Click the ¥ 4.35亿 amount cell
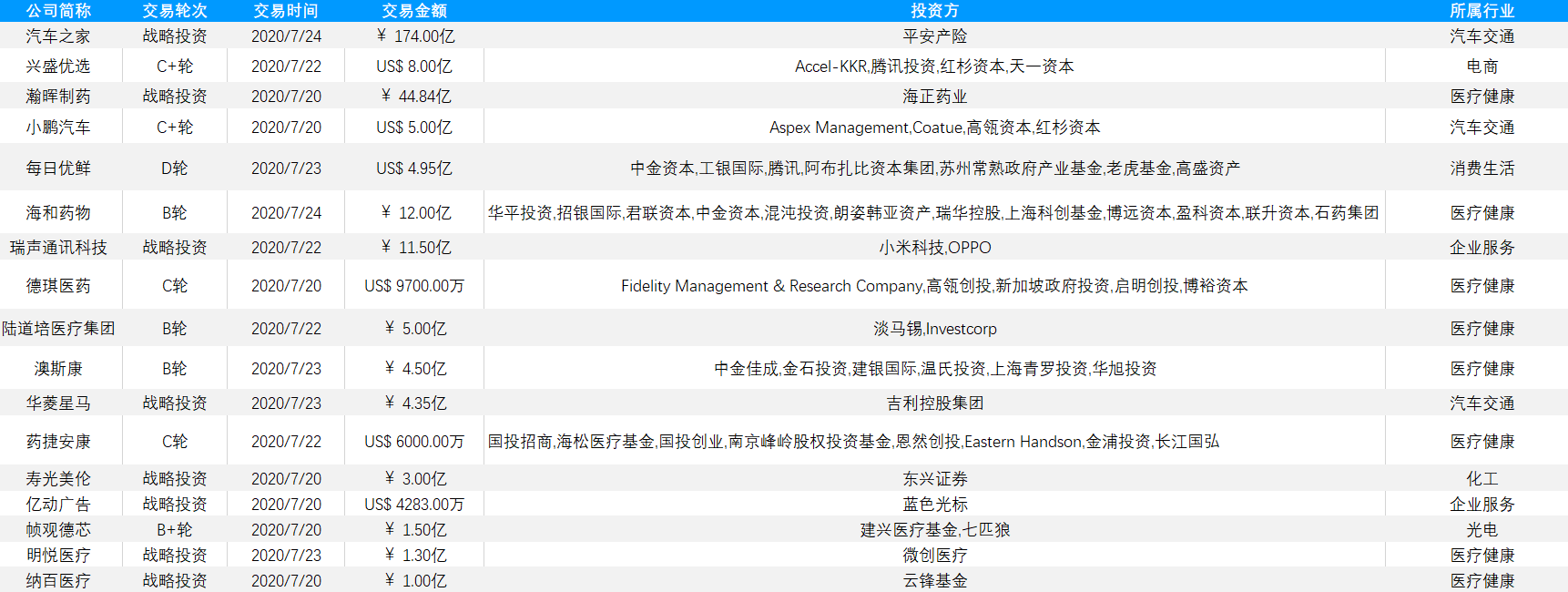The image size is (1568, 592). [x=414, y=403]
